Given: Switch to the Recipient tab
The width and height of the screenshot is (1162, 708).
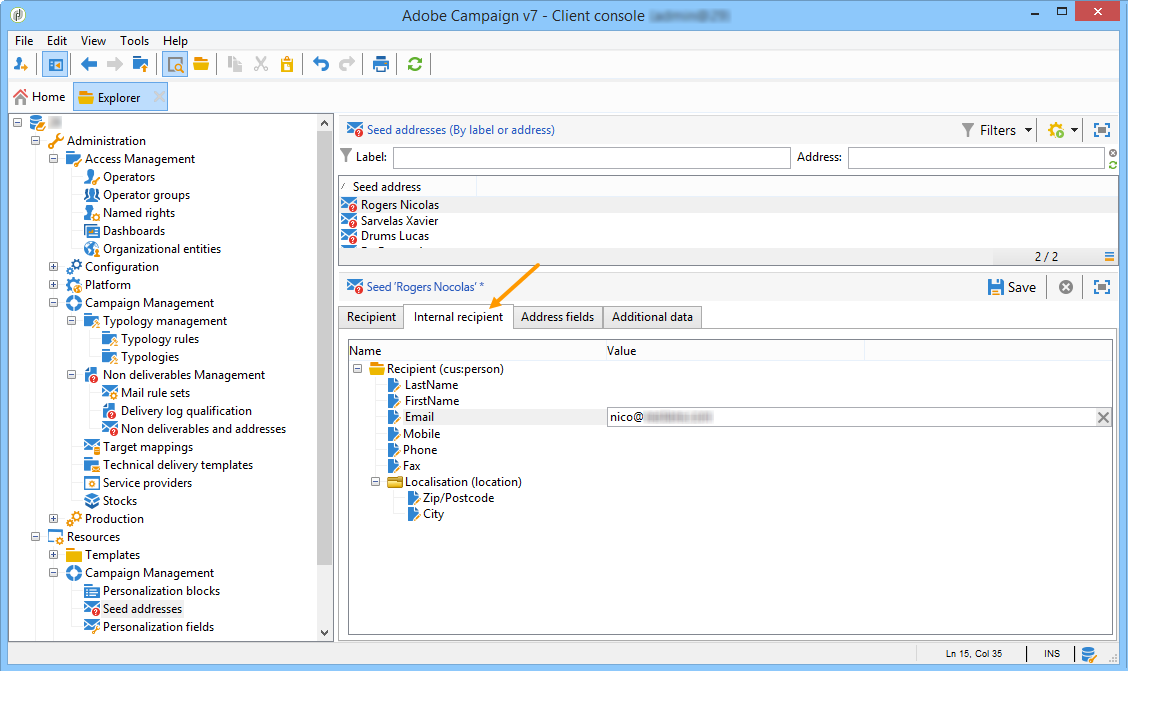Looking at the screenshot, I should 371,317.
